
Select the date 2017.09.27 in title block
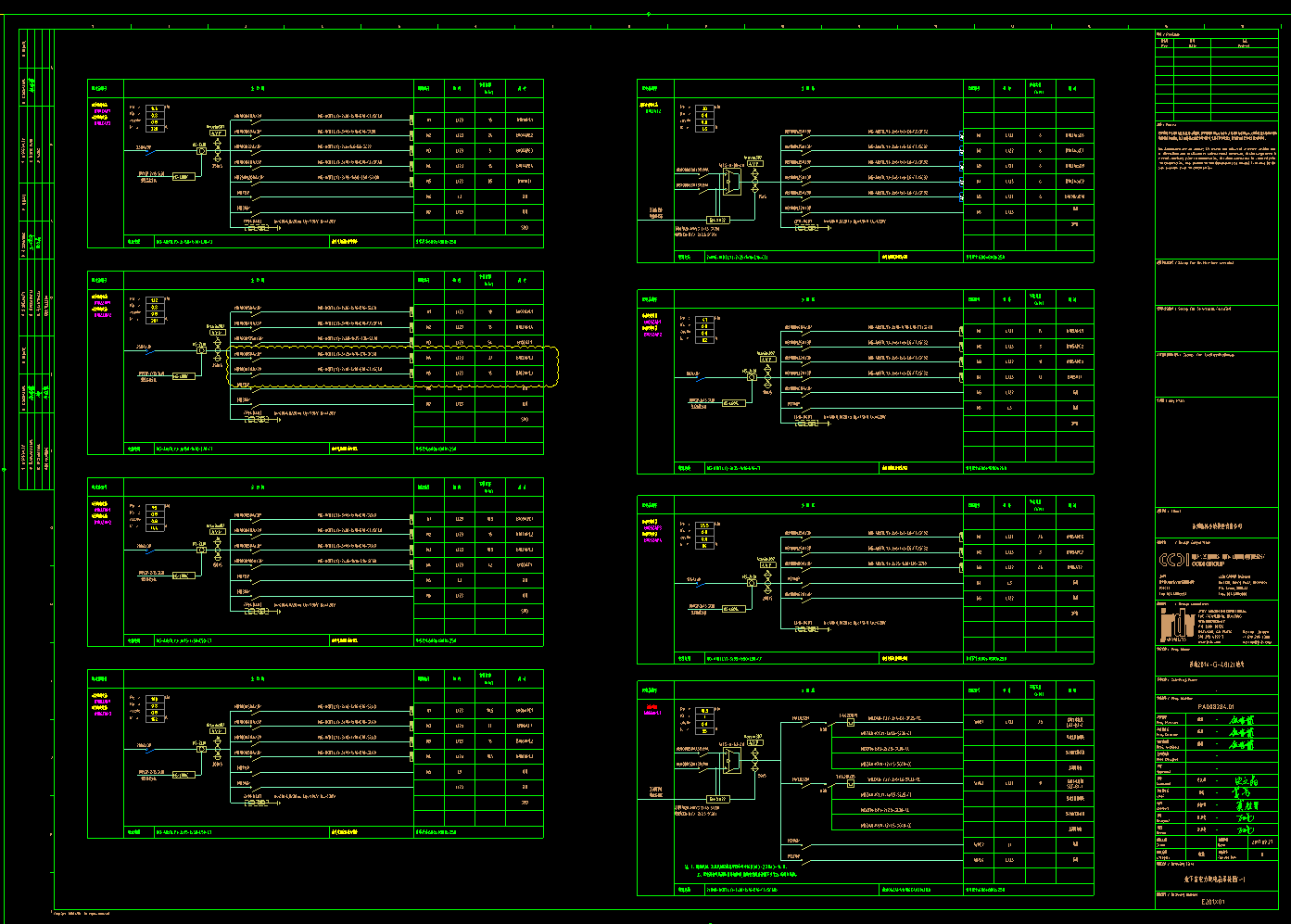click(1262, 842)
